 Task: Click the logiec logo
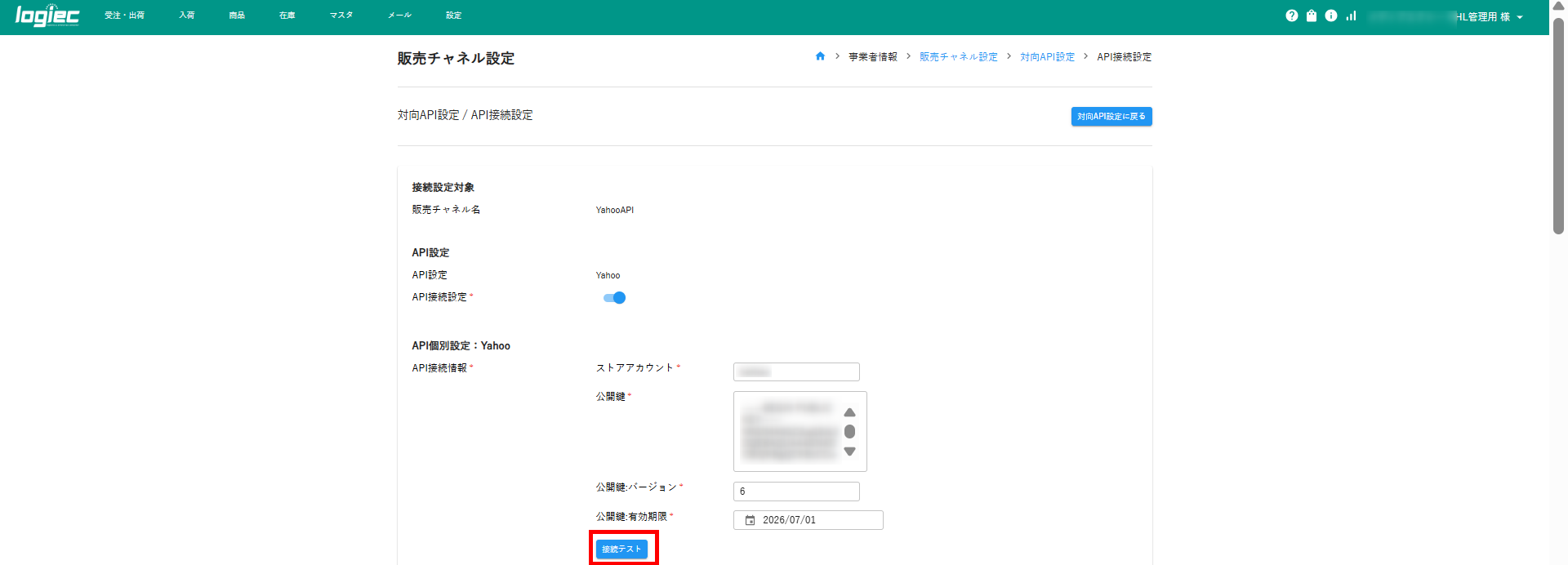pos(47,16)
